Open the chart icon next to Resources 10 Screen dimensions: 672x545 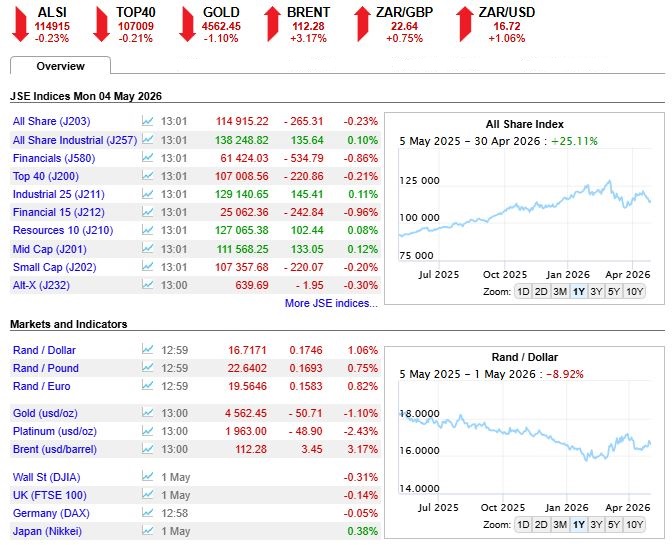pos(147,230)
